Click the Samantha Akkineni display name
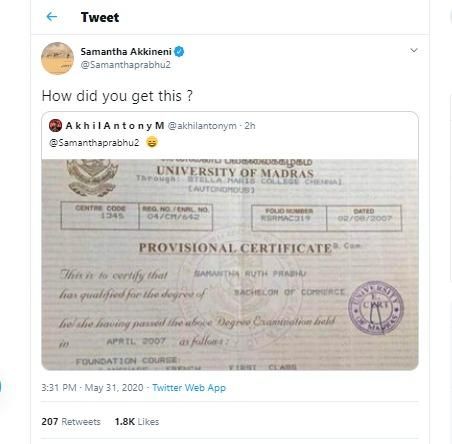Screen dimensions: 452x444 [126, 52]
